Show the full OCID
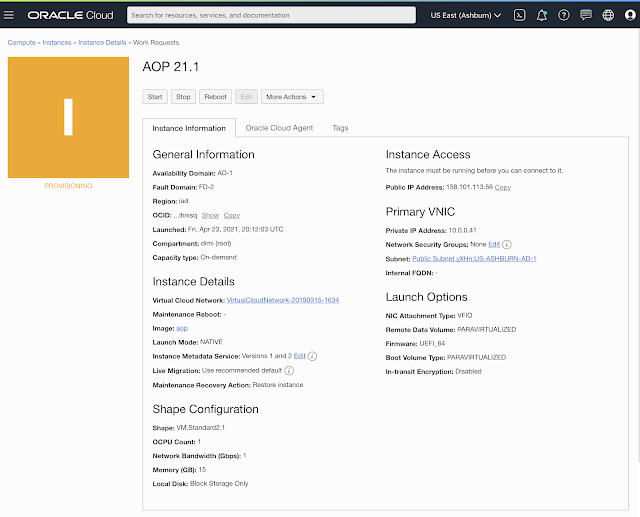640x517 pixels. tap(210, 215)
